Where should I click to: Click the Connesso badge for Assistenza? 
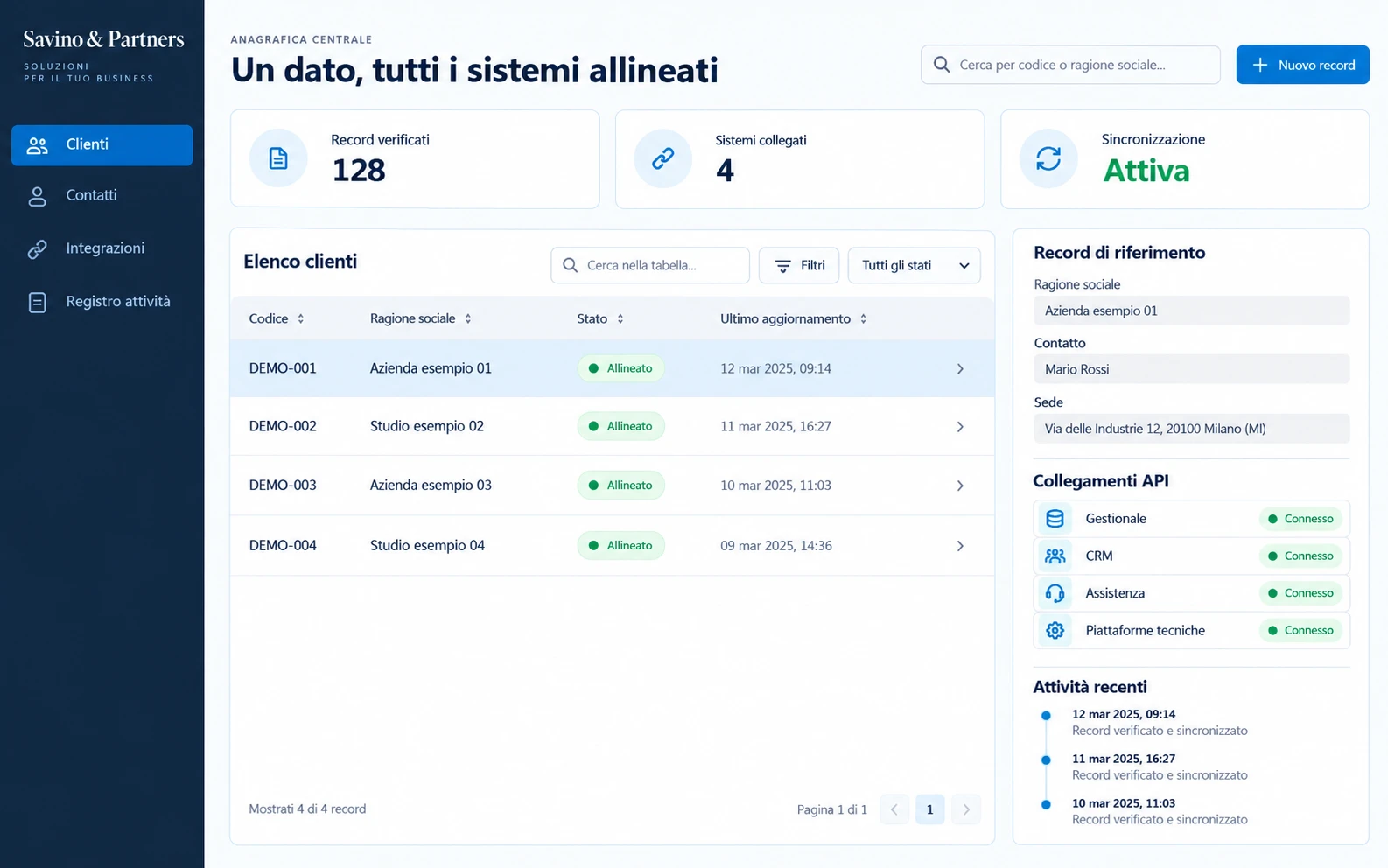click(x=1300, y=593)
